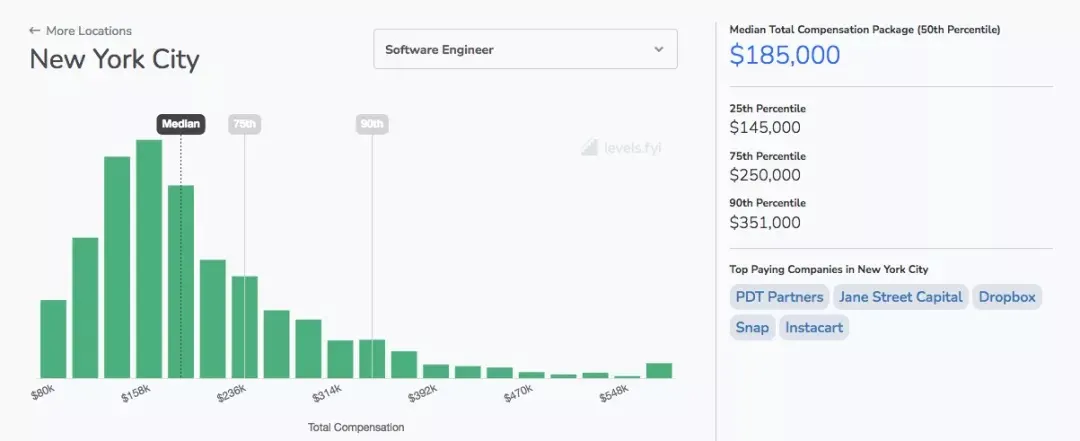The height and width of the screenshot is (441, 1080).
Task: Open the Instacart company tag
Action: (814, 328)
